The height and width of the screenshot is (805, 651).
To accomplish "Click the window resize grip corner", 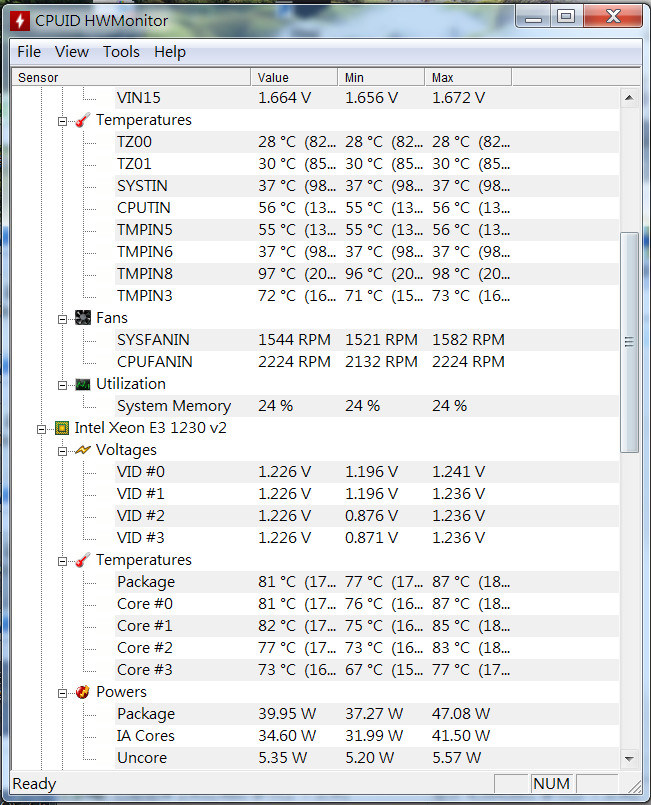I will click(x=635, y=785).
